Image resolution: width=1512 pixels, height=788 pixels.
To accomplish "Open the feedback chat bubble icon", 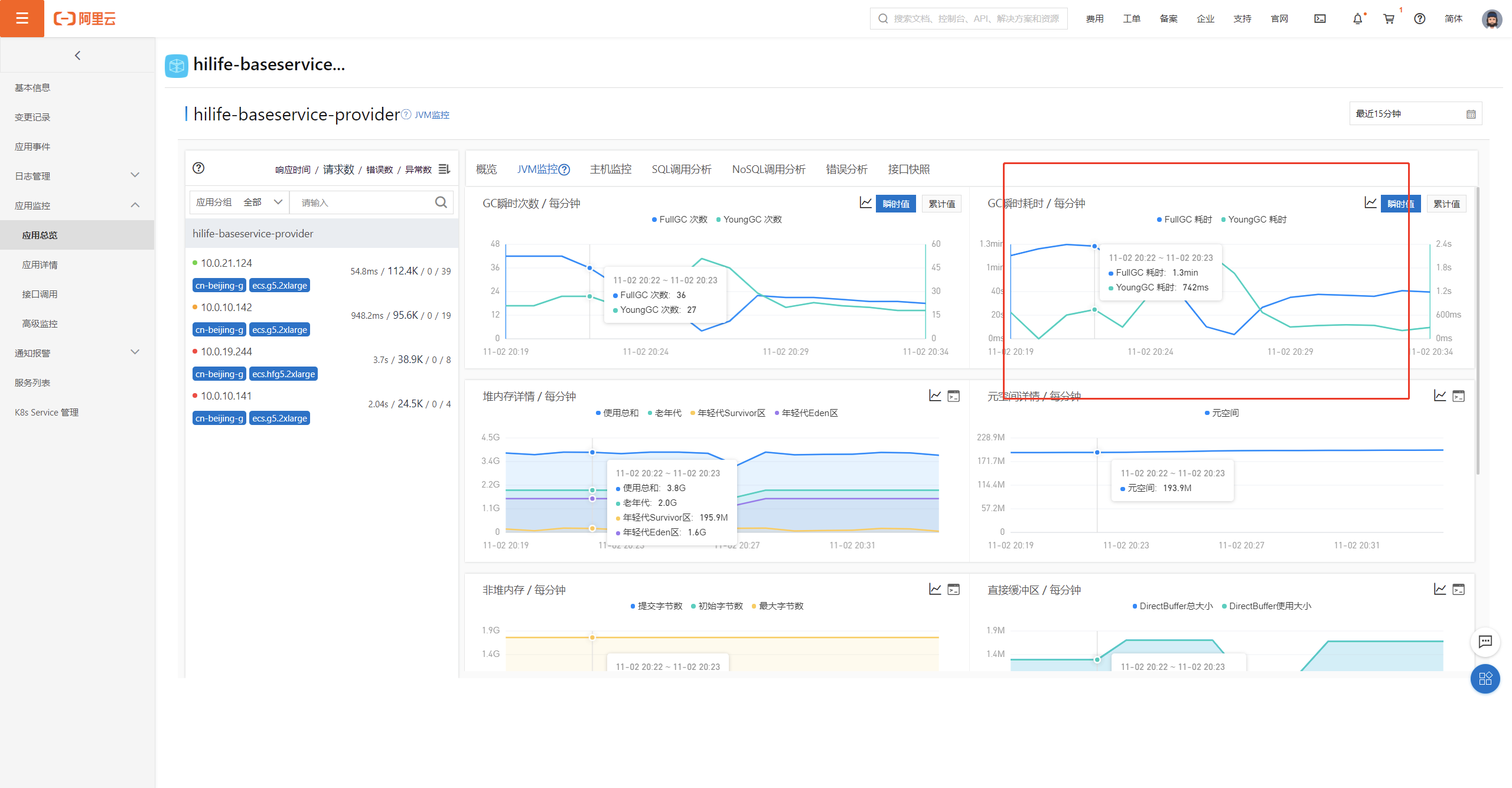I will pyautogui.click(x=1485, y=641).
